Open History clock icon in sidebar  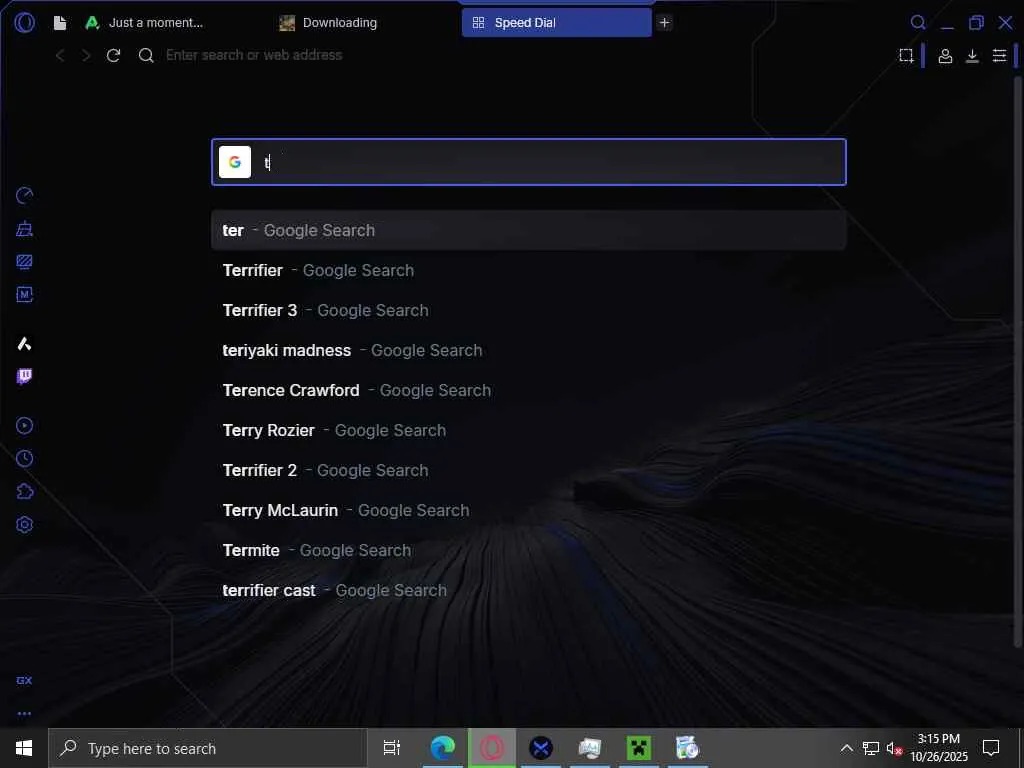pos(24,458)
